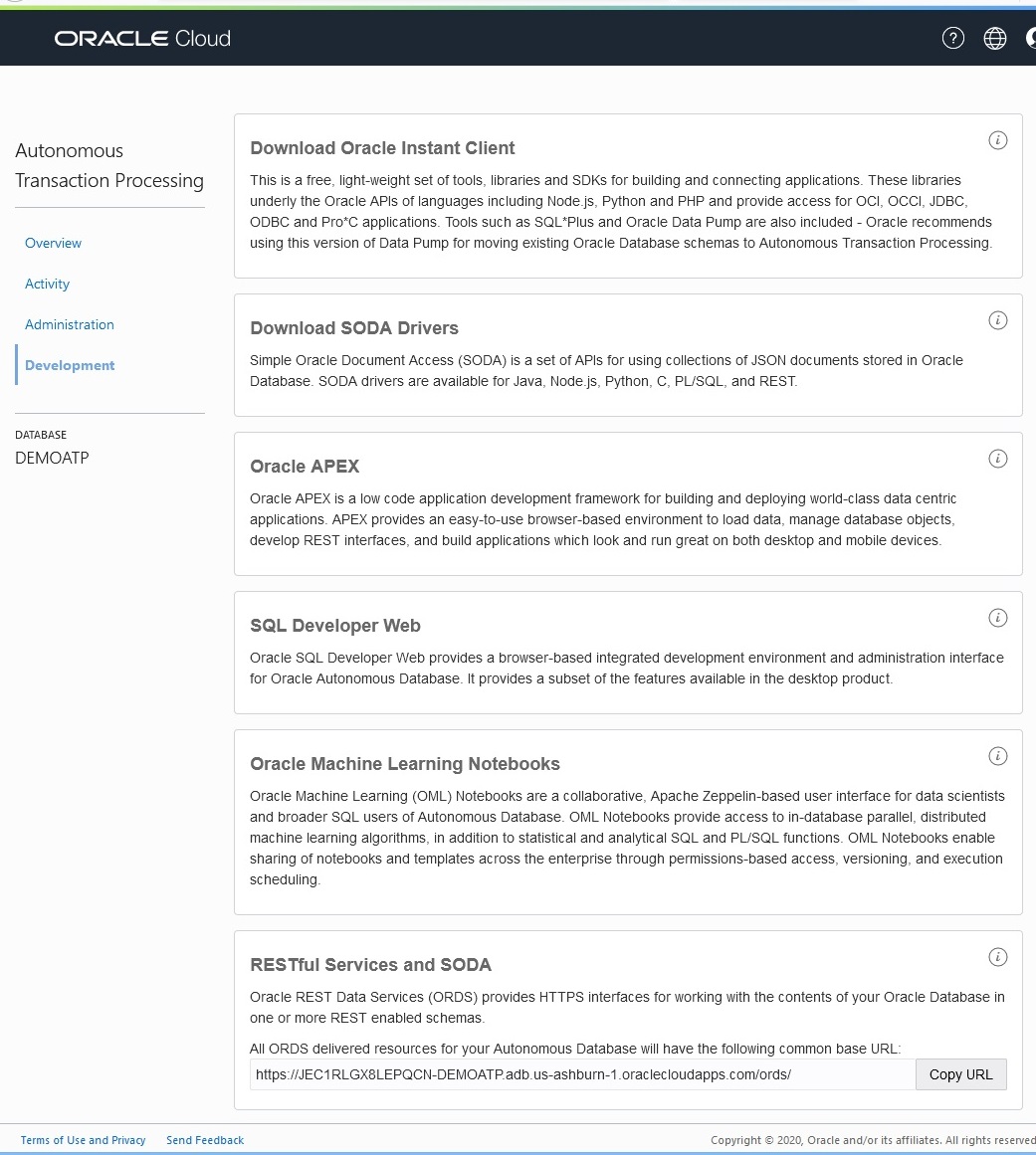Screen dimensions: 1036x1155
Task: Click info icon for Download SODA Drivers
Action: pos(997,320)
